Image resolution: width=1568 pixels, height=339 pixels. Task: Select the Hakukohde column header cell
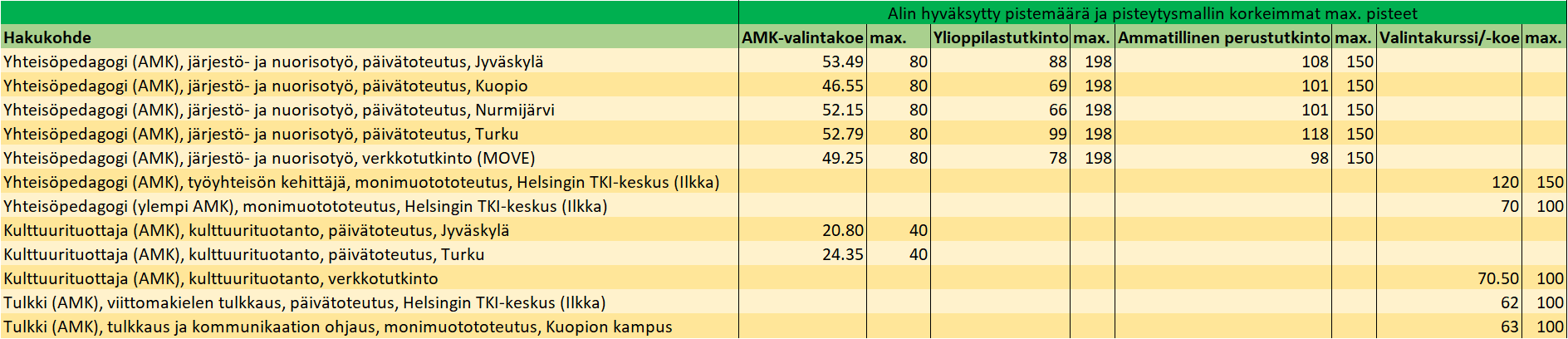pos(370,37)
